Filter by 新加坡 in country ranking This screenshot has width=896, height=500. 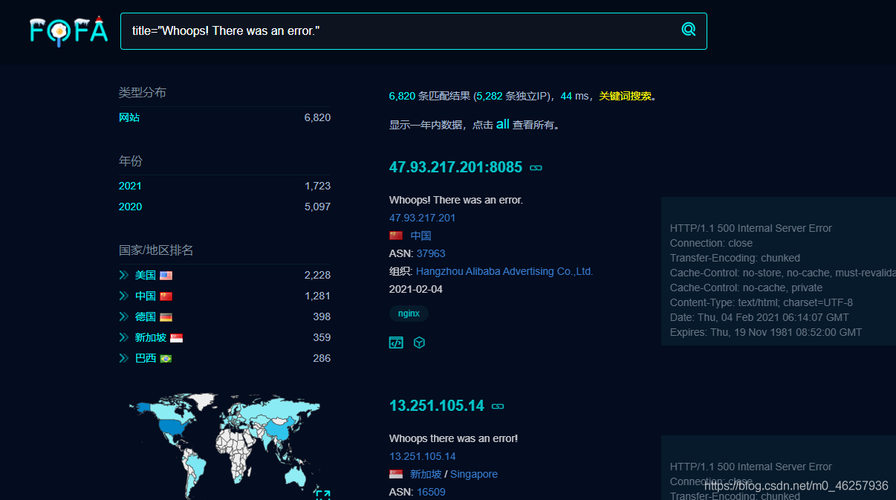click(x=150, y=337)
